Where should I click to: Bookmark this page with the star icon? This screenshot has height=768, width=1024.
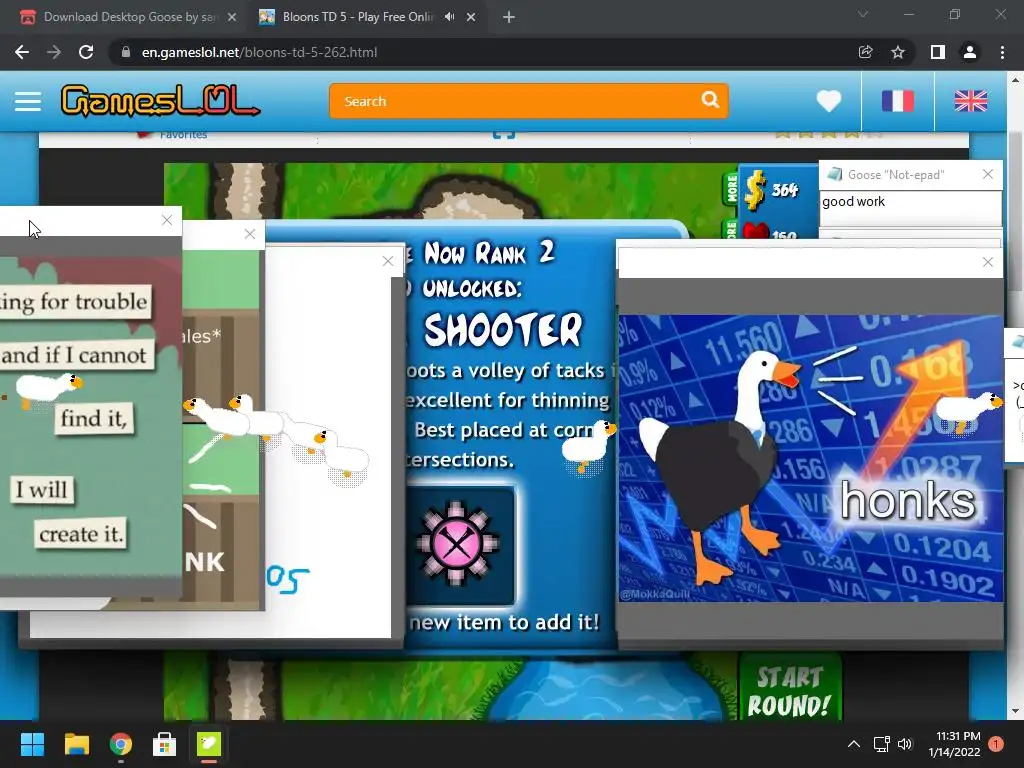pos(898,52)
